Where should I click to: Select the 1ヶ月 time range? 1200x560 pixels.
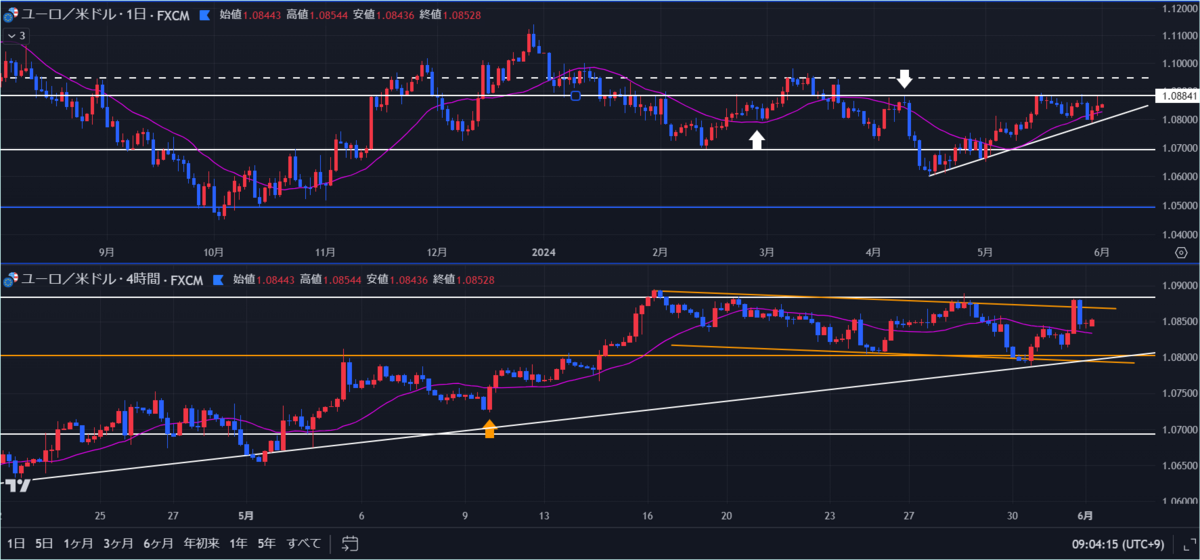click(79, 544)
